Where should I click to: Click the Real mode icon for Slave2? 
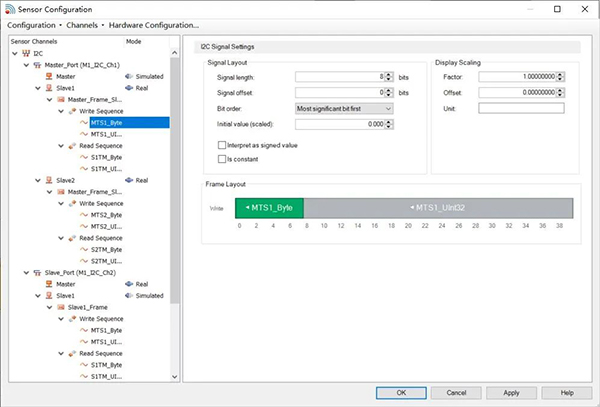click(x=129, y=180)
